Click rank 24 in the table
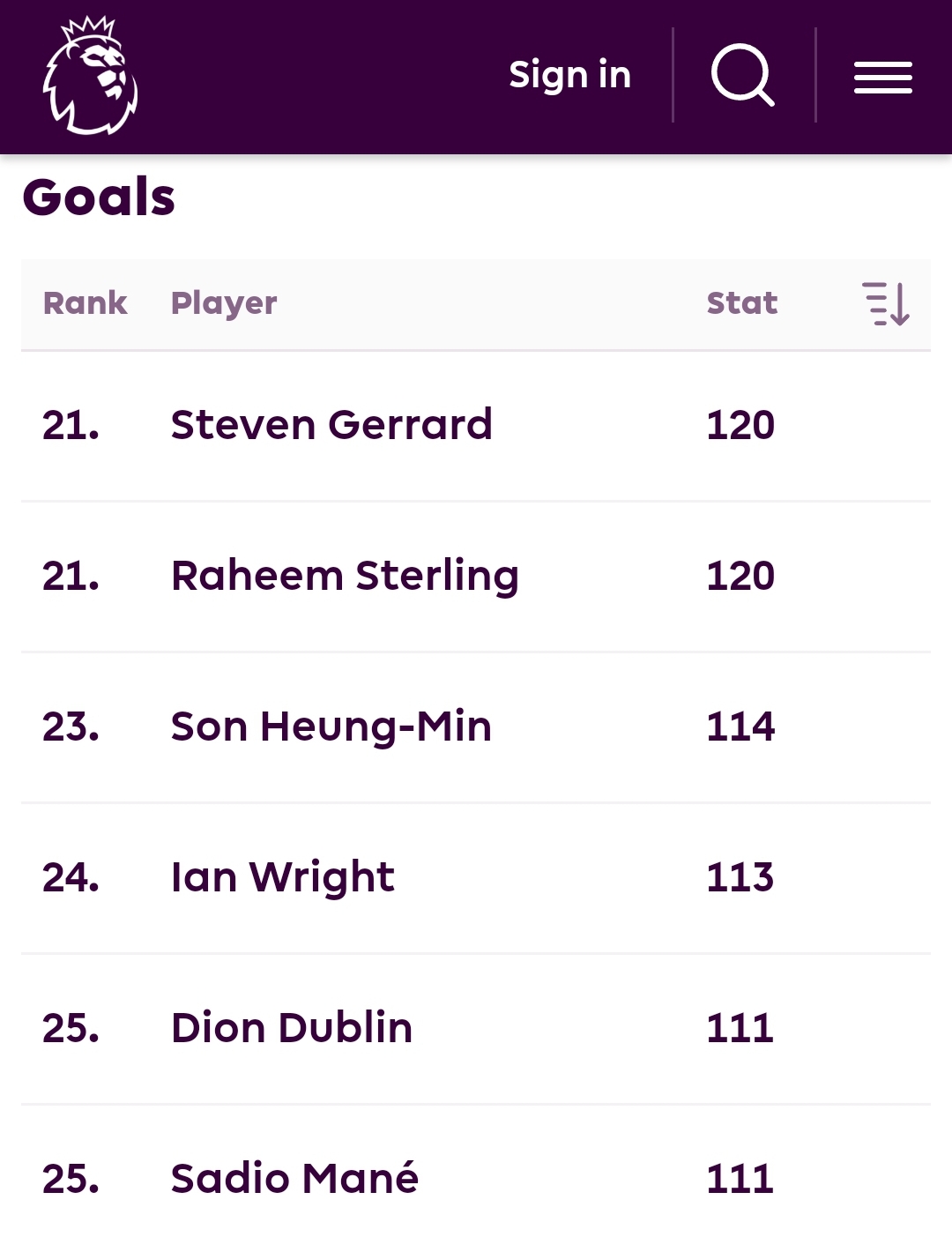952x1237 pixels. pyautogui.click(x=71, y=877)
